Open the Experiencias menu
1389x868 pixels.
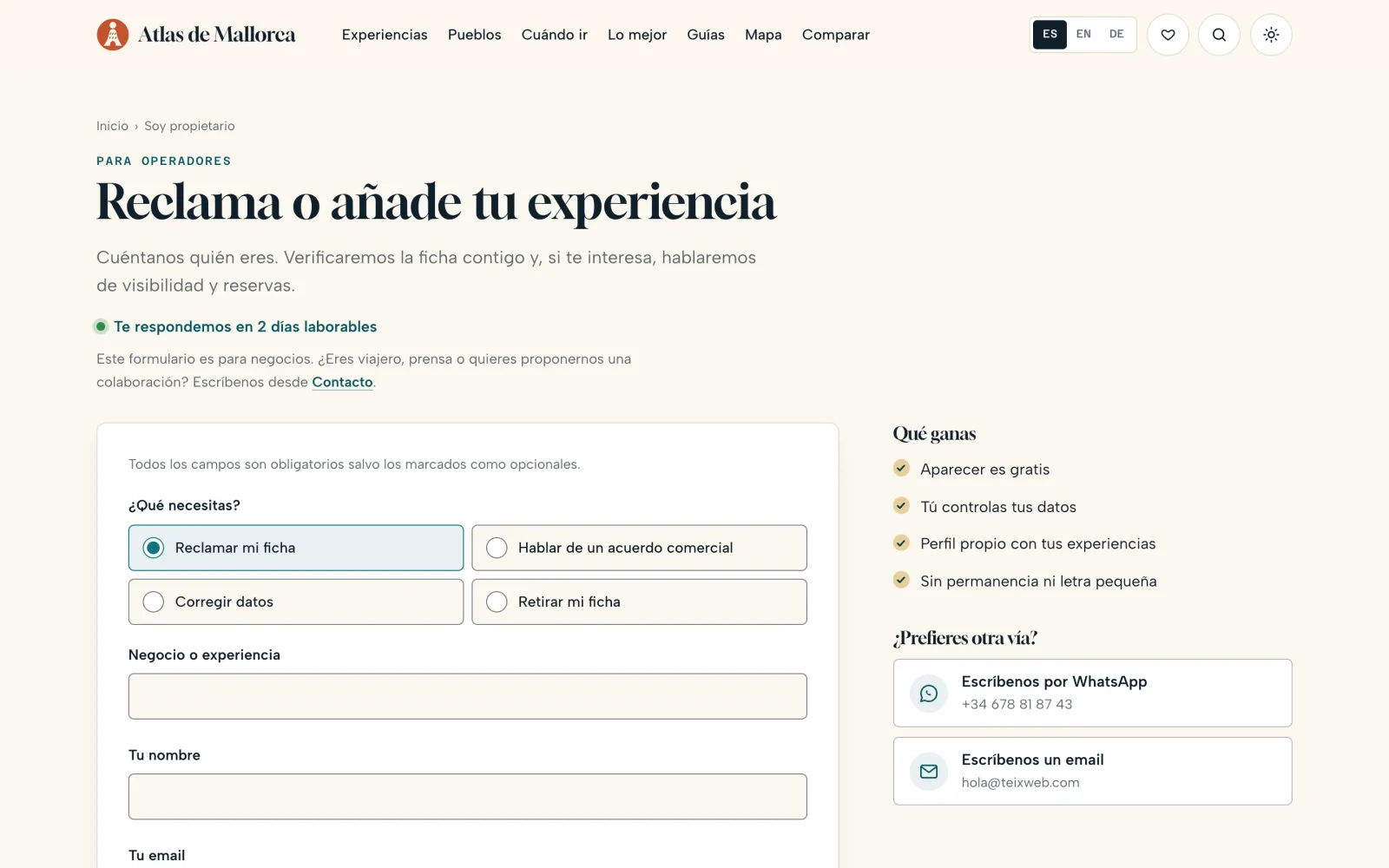385,35
